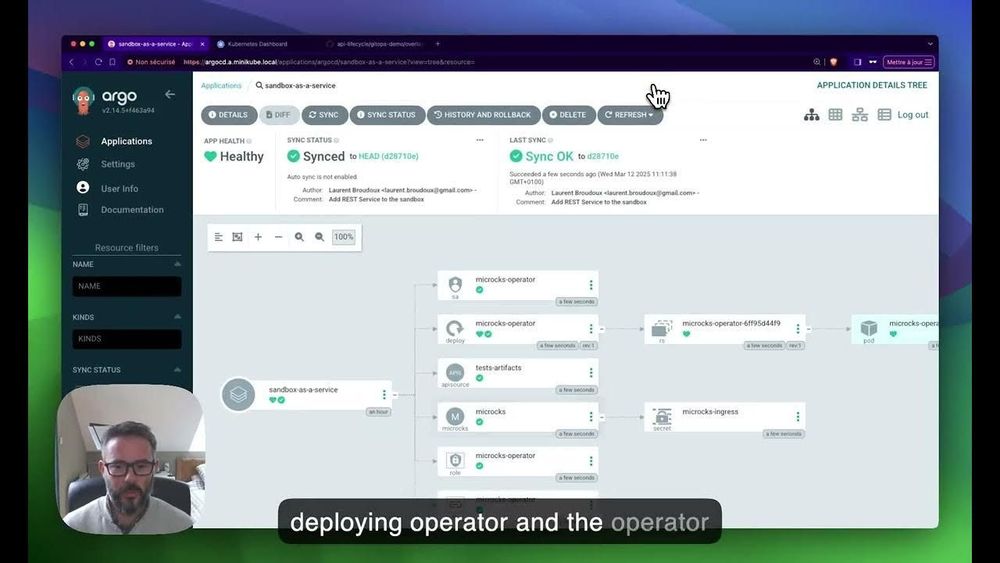Open menu for microcks-operator-6ff95d44f9 replicaset

coord(797,329)
